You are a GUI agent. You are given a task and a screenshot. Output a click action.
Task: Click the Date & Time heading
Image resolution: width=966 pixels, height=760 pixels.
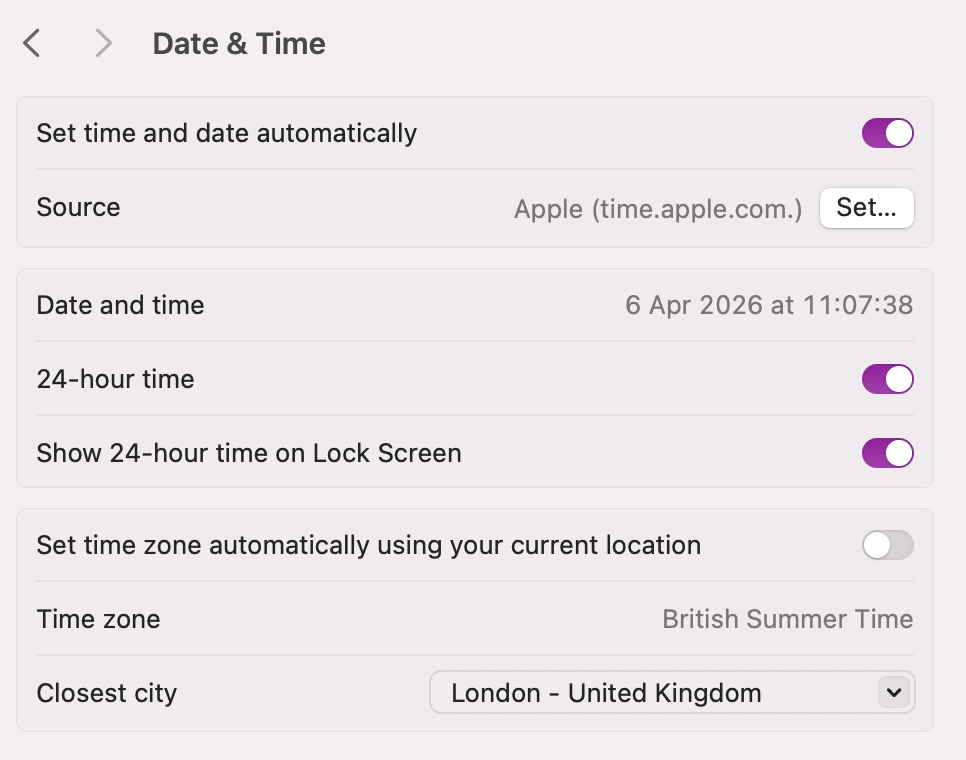pos(238,43)
